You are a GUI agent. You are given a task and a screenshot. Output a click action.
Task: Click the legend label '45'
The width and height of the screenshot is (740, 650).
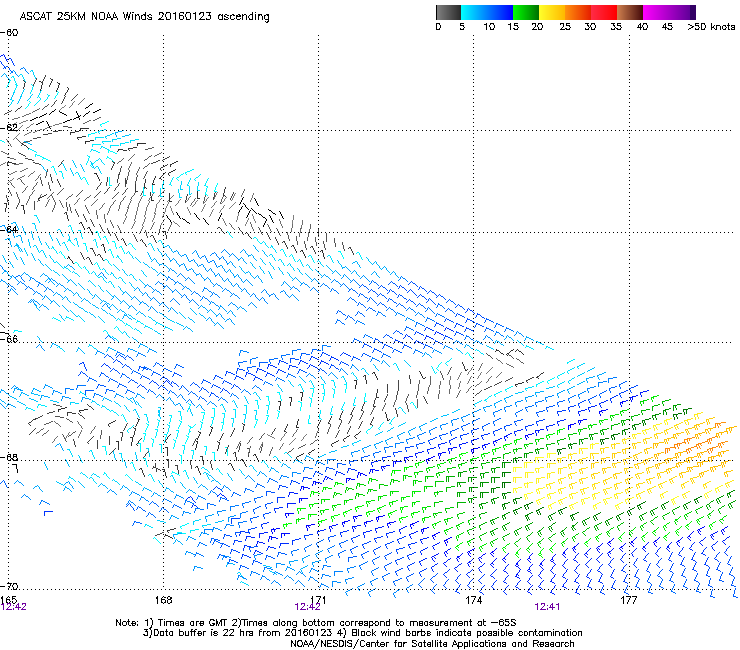tap(667, 27)
